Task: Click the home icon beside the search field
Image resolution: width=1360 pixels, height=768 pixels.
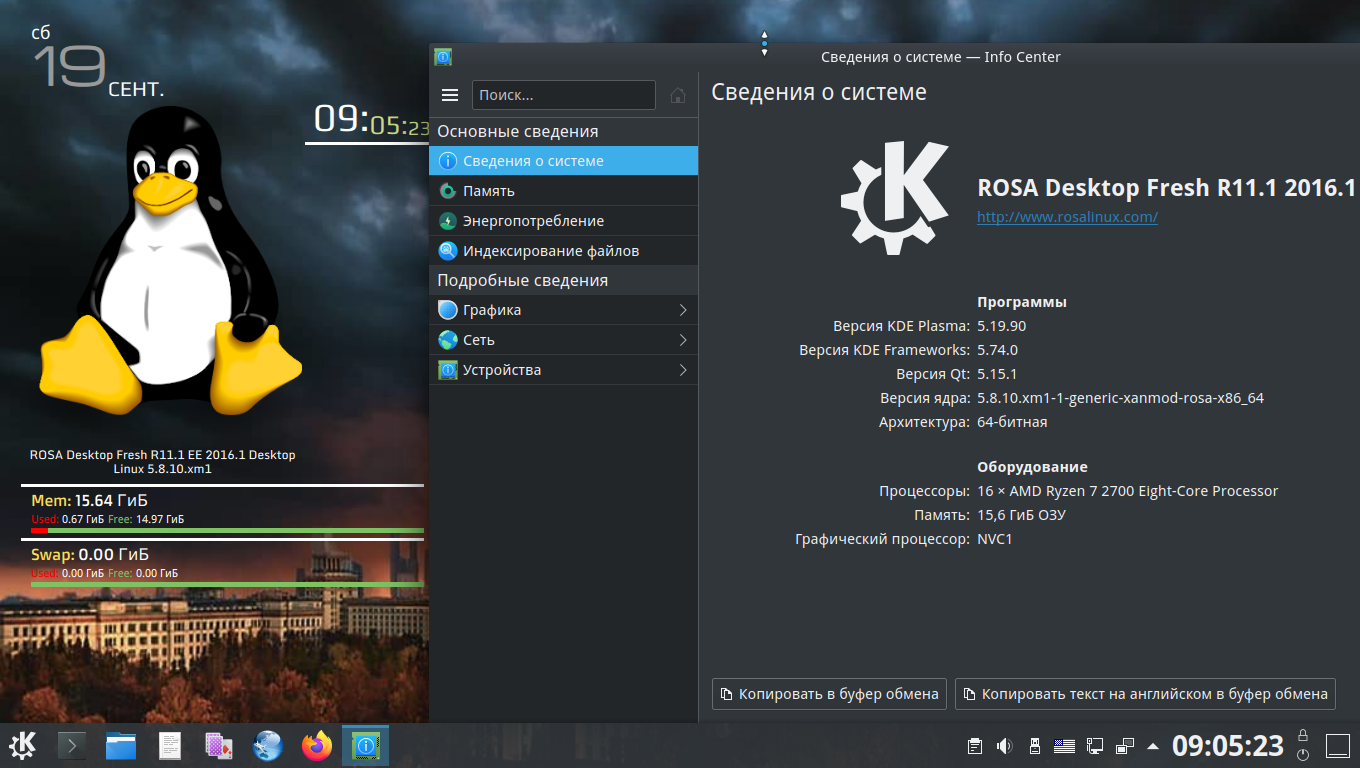Action: click(x=678, y=95)
